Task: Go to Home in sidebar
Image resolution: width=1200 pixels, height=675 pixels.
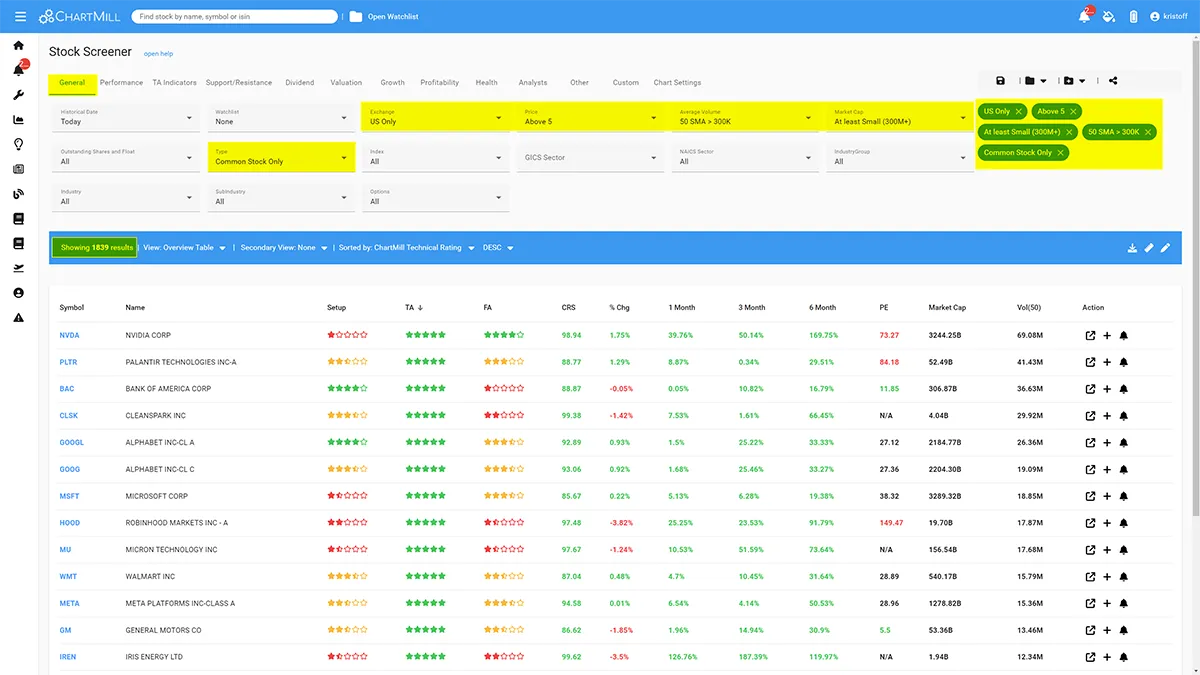Action: click(x=19, y=45)
